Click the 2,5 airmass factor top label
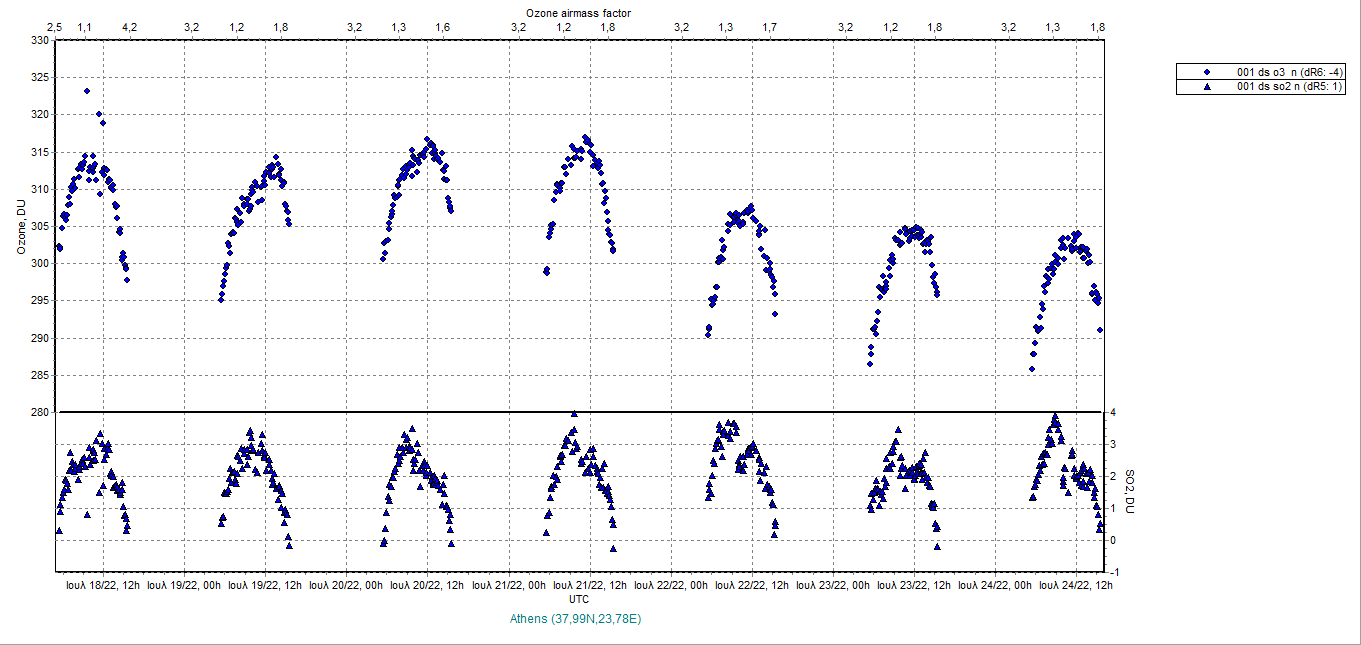 tap(54, 26)
